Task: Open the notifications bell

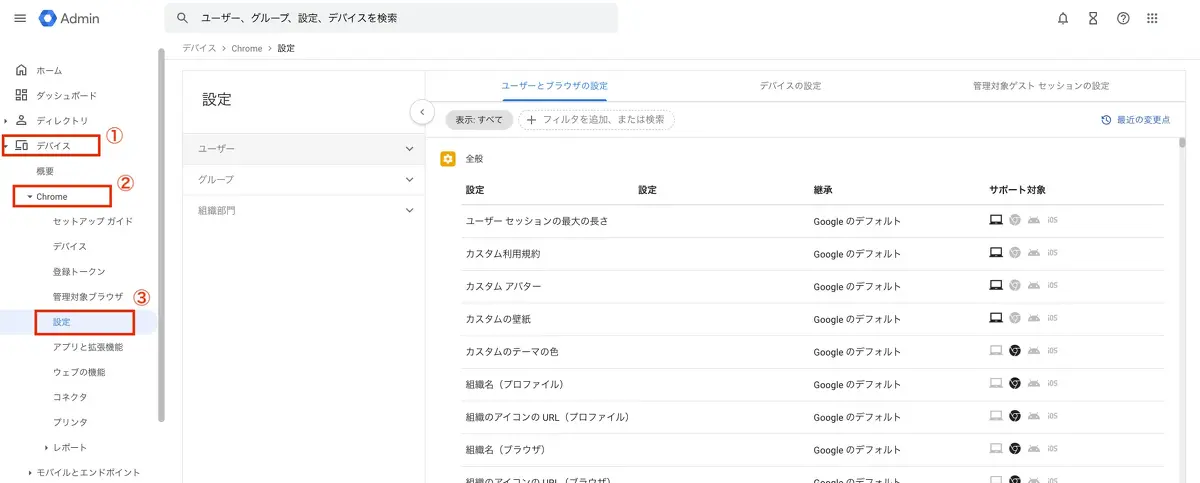Action: [1063, 18]
